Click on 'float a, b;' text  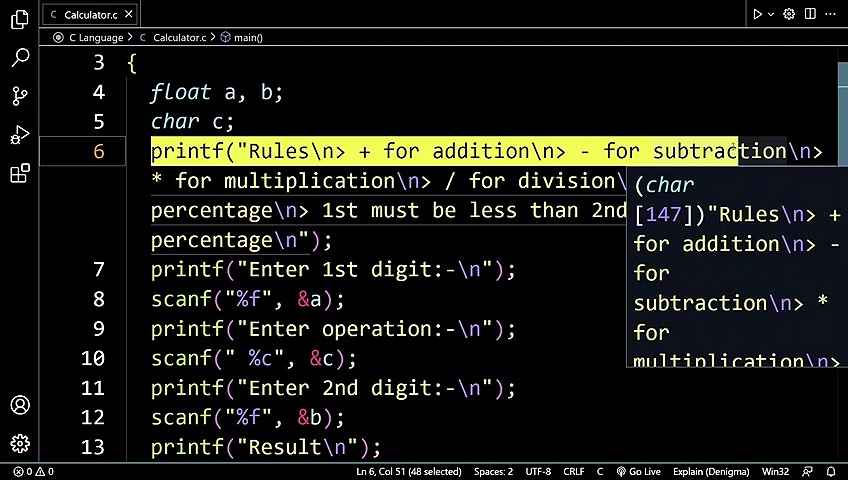(x=216, y=92)
